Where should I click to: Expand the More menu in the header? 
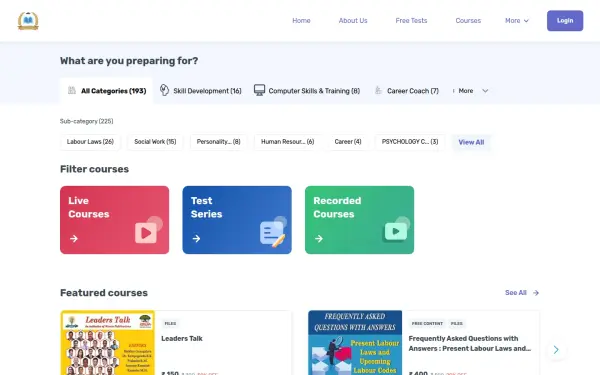[x=517, y=21]
